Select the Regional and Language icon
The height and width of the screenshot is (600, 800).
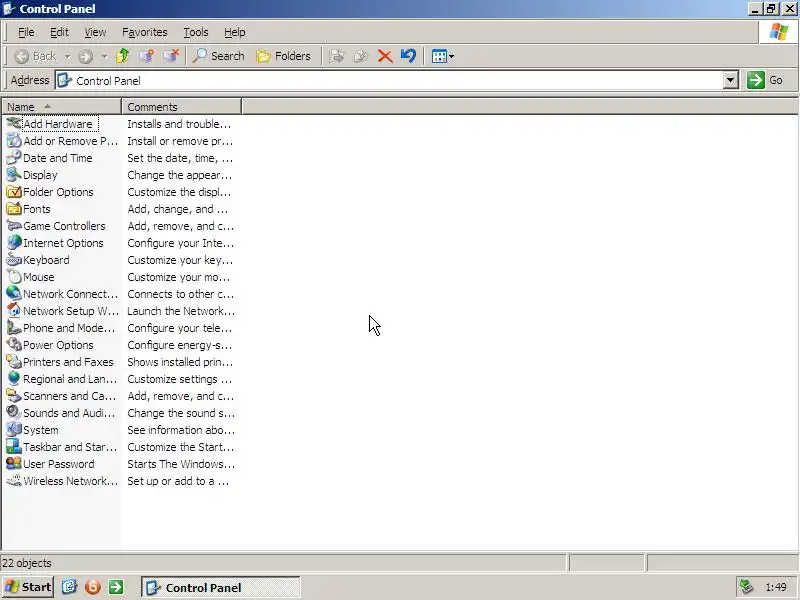[14, 379]
